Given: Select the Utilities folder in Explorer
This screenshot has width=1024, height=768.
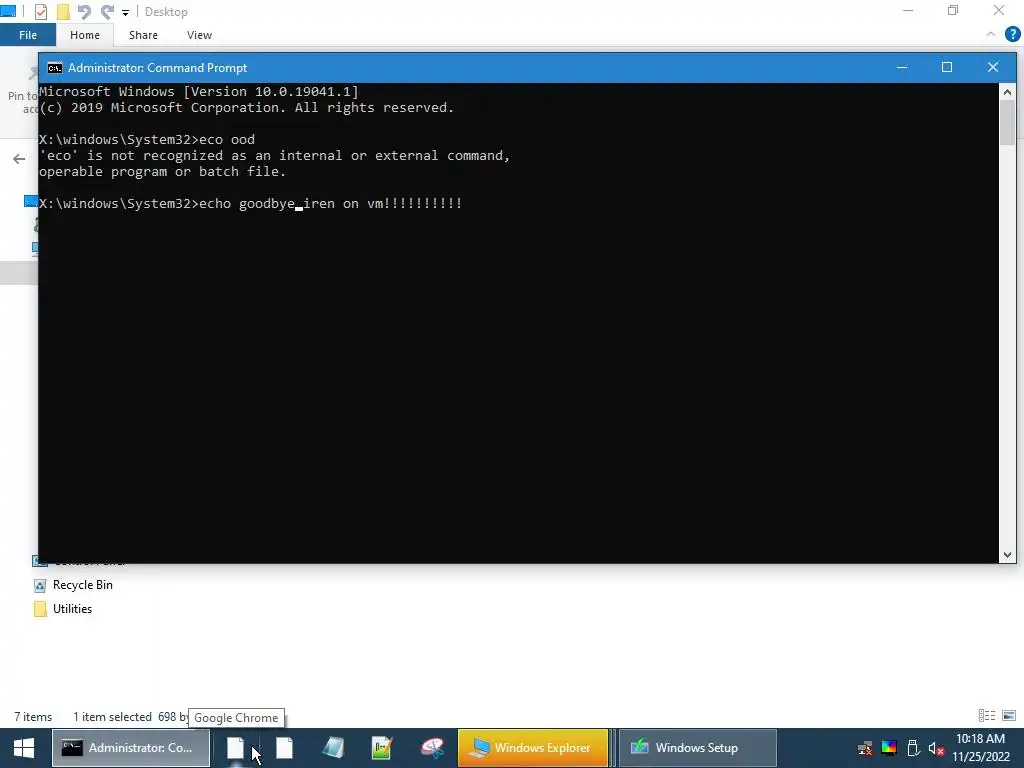Looking at the screenshot, I should coord(72,609).
